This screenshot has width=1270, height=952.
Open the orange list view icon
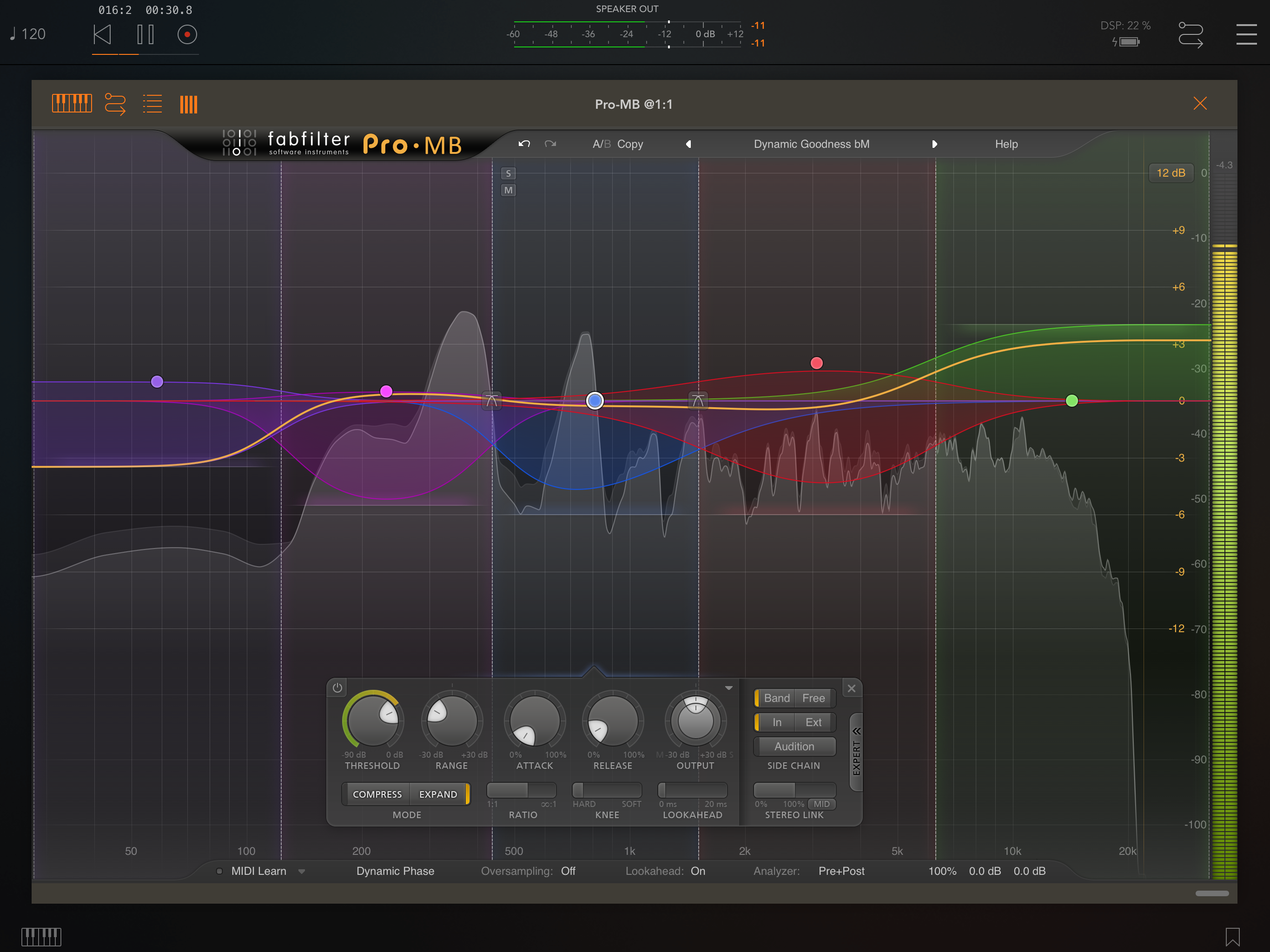[152, 104]
